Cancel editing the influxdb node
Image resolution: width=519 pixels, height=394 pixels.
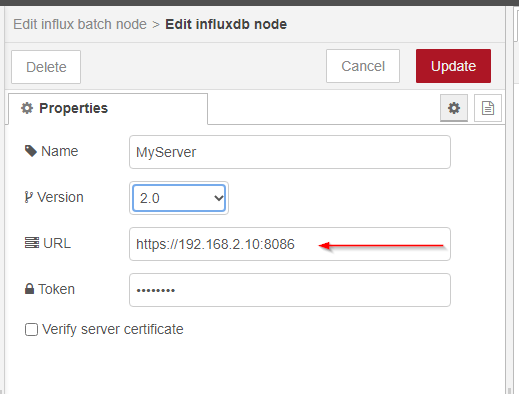coord(363,66)
